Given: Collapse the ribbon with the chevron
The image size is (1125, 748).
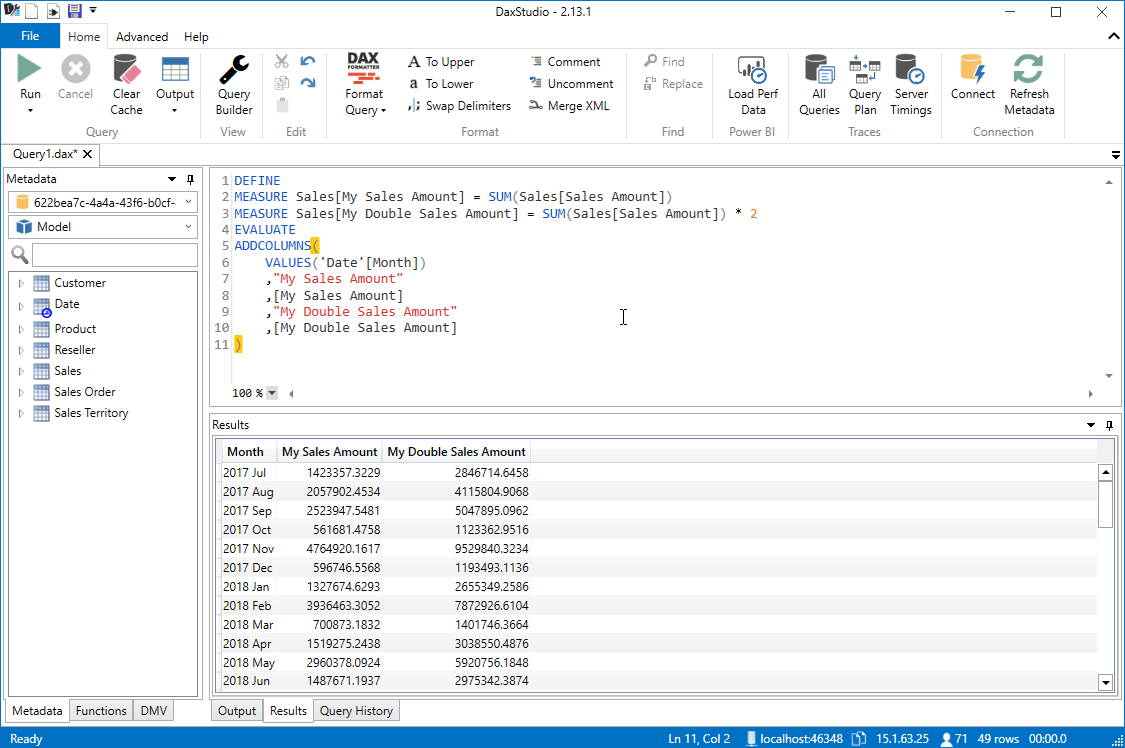Looking at the screenshot, I should pyautogui.click(x=1114, y=36).
